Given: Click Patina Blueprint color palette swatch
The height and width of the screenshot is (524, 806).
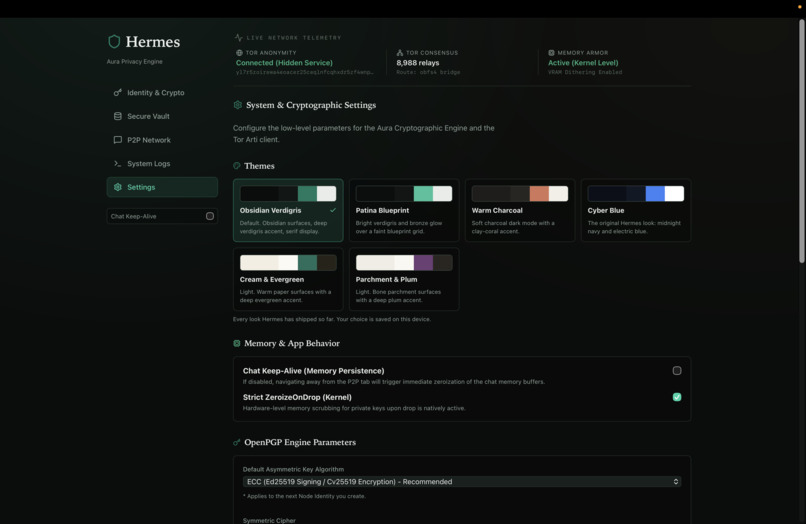Looking at the screenshot, I should pyautogui.click(x=404, y=194).
